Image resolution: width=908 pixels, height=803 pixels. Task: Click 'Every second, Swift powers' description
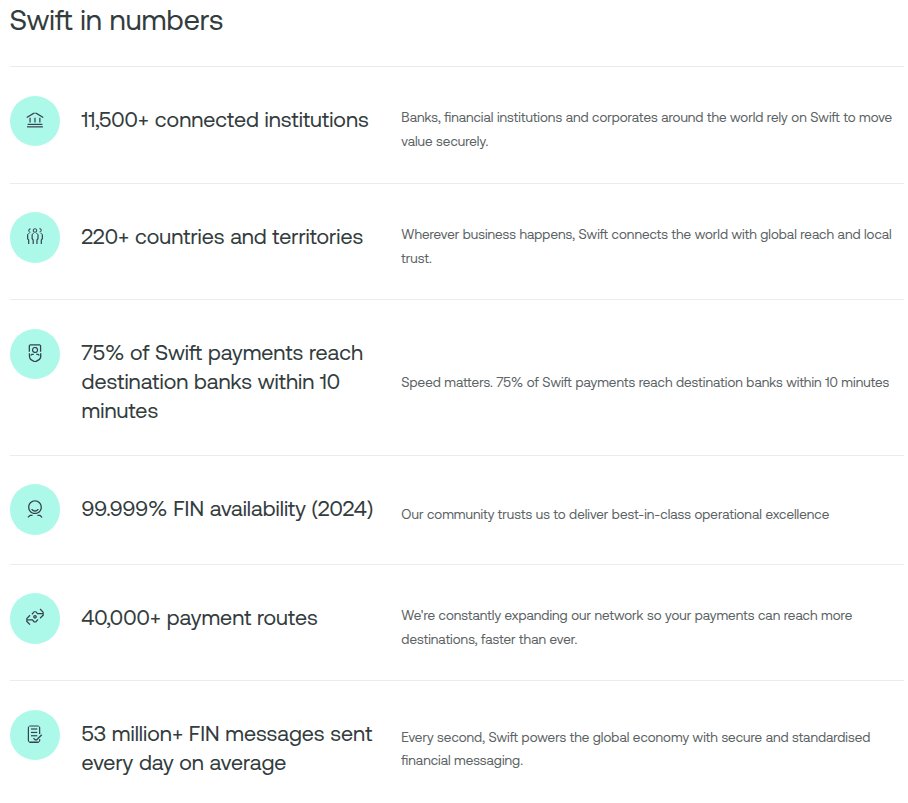tap(635, 738)
